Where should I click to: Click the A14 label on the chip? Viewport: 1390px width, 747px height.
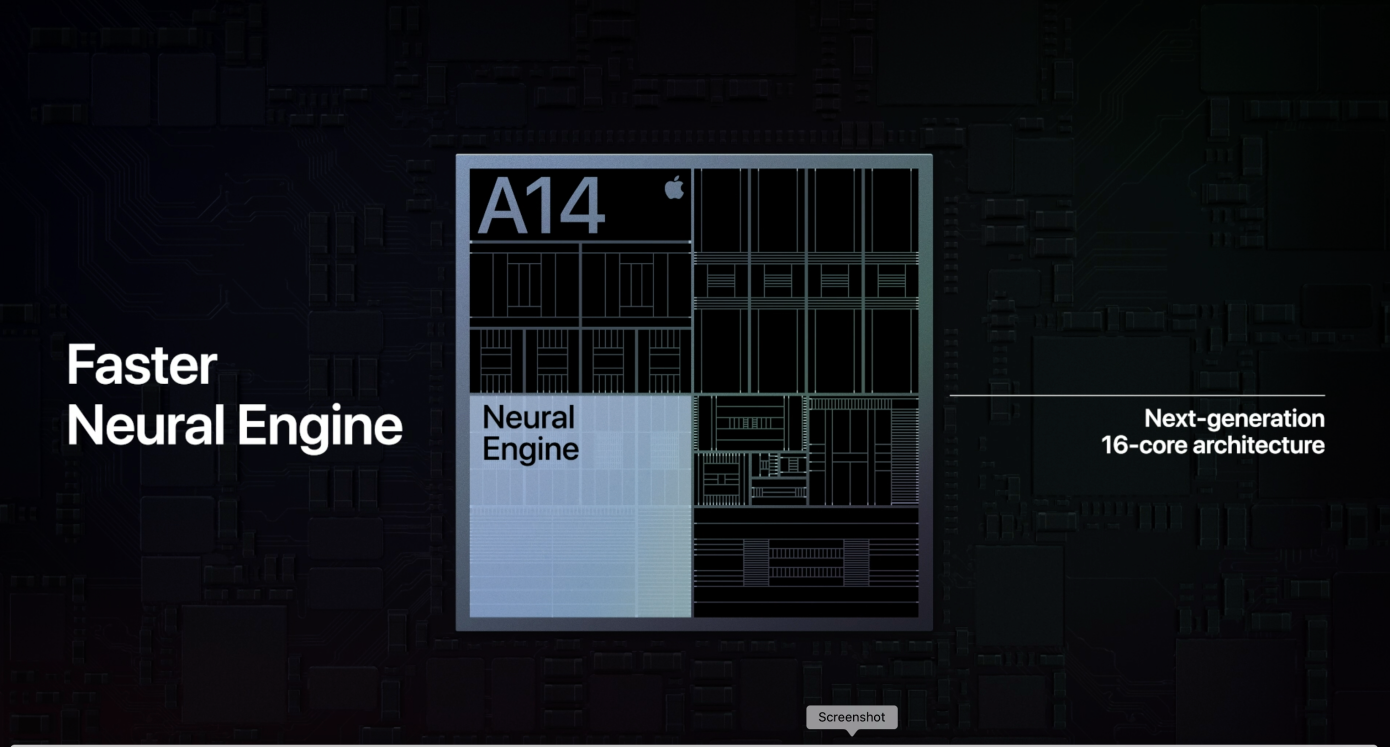[x=541, y=206]
